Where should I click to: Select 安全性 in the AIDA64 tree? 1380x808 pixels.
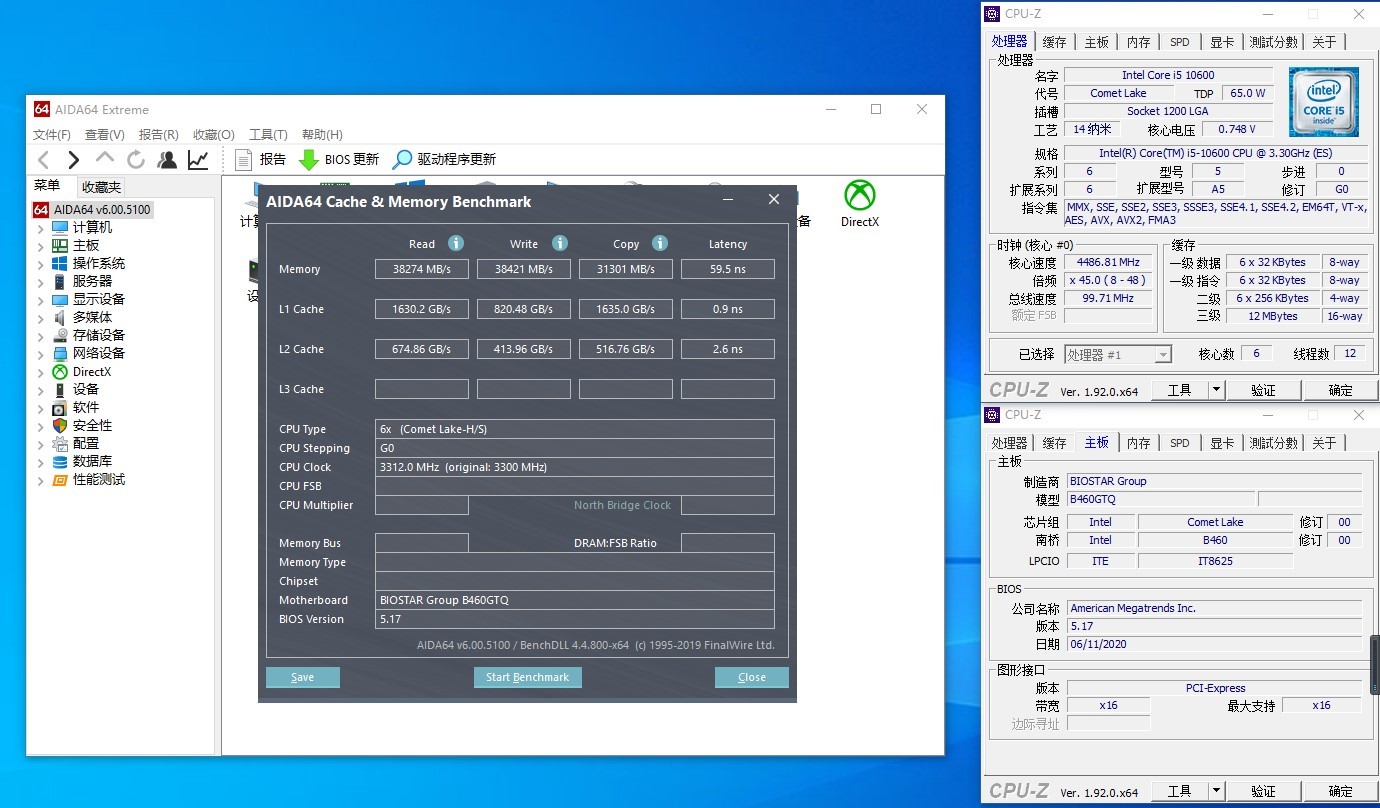[x=92, y=425]
